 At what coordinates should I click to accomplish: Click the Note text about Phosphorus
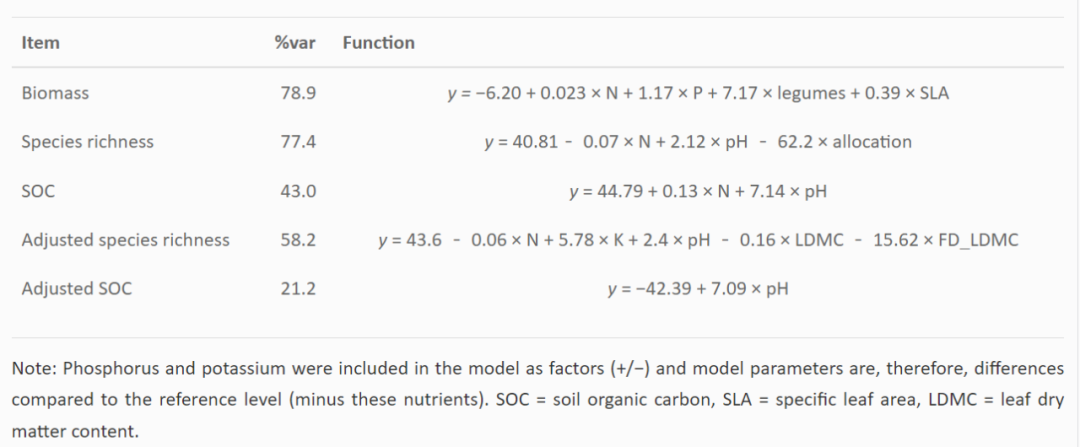point(538,400)
